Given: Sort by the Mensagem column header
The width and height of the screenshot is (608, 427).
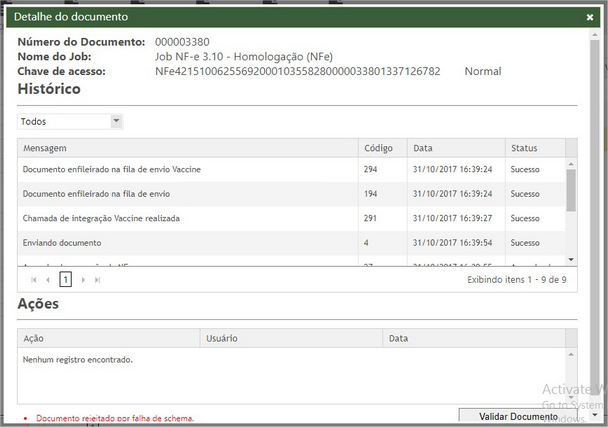Looking at the screenshot, I should coord(188,148).
